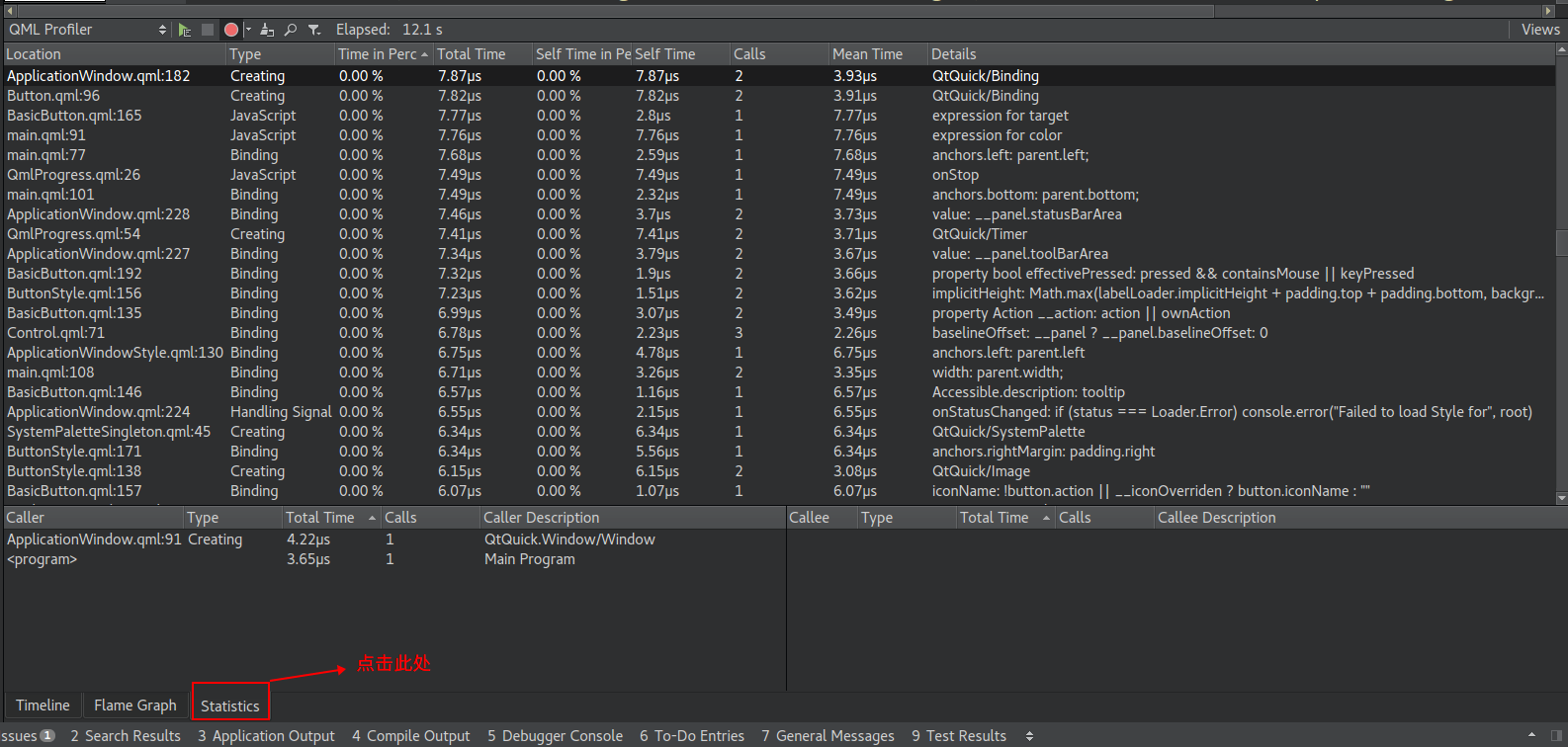The height and width of the screenshot is (747, 1568).
Task: Select the ButtonStyle.qml:156 row
Action: tap(779, 293)
